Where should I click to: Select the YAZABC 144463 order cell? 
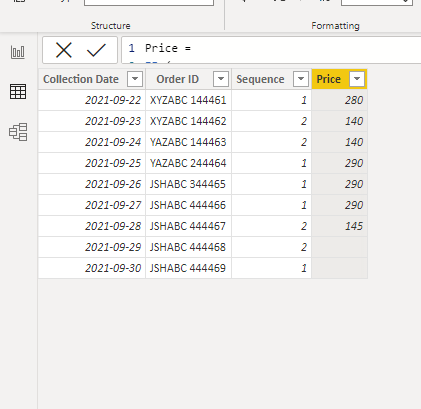pyautogui.click(x=188, y=142)
